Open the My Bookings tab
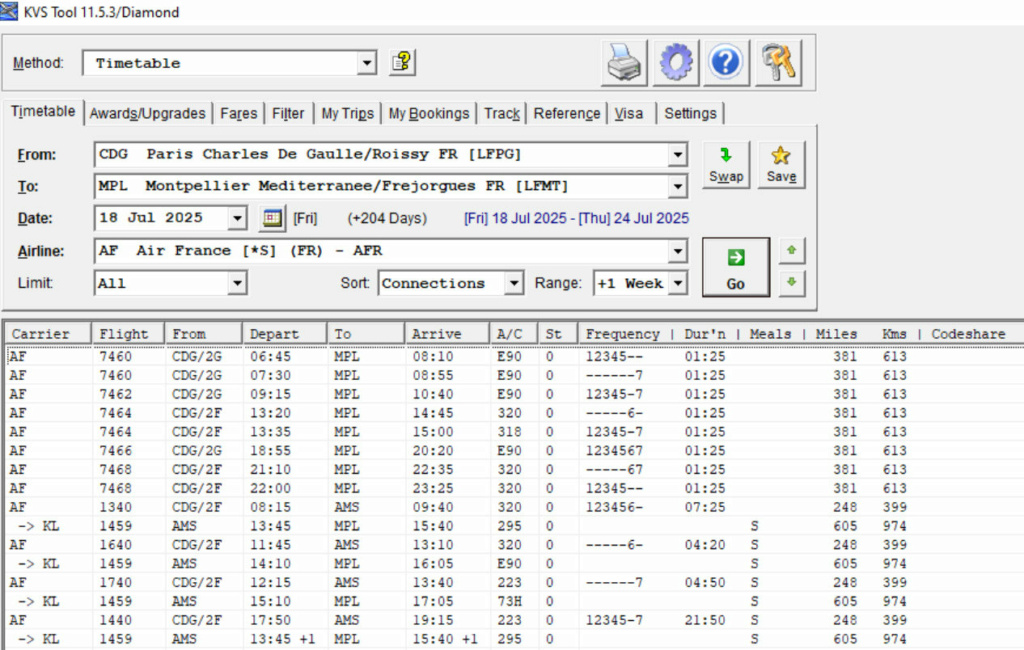1024x650 pixels. pyautogui.click(x=429, y=114)
